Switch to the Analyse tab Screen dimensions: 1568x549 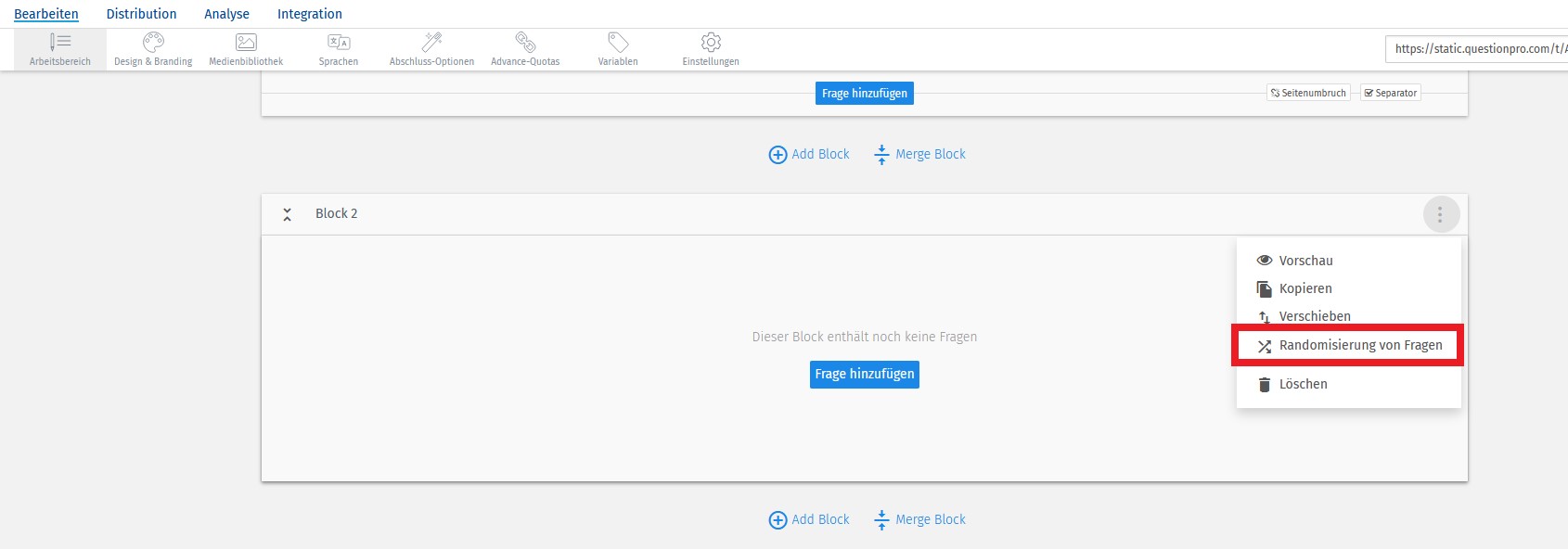pos(226,14)
